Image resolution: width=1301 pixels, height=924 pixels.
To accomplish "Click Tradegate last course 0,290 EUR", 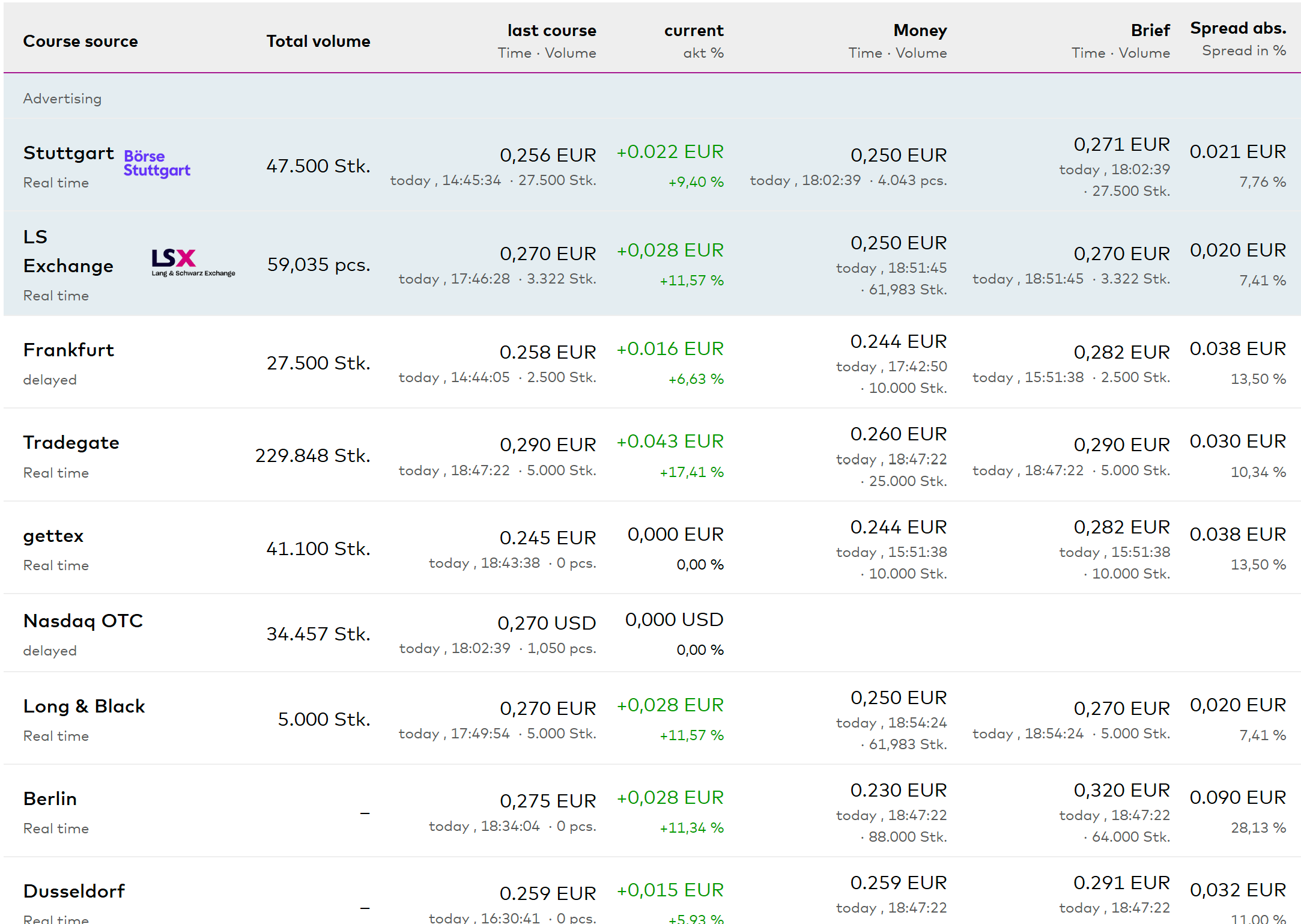I will click(548, 445).
